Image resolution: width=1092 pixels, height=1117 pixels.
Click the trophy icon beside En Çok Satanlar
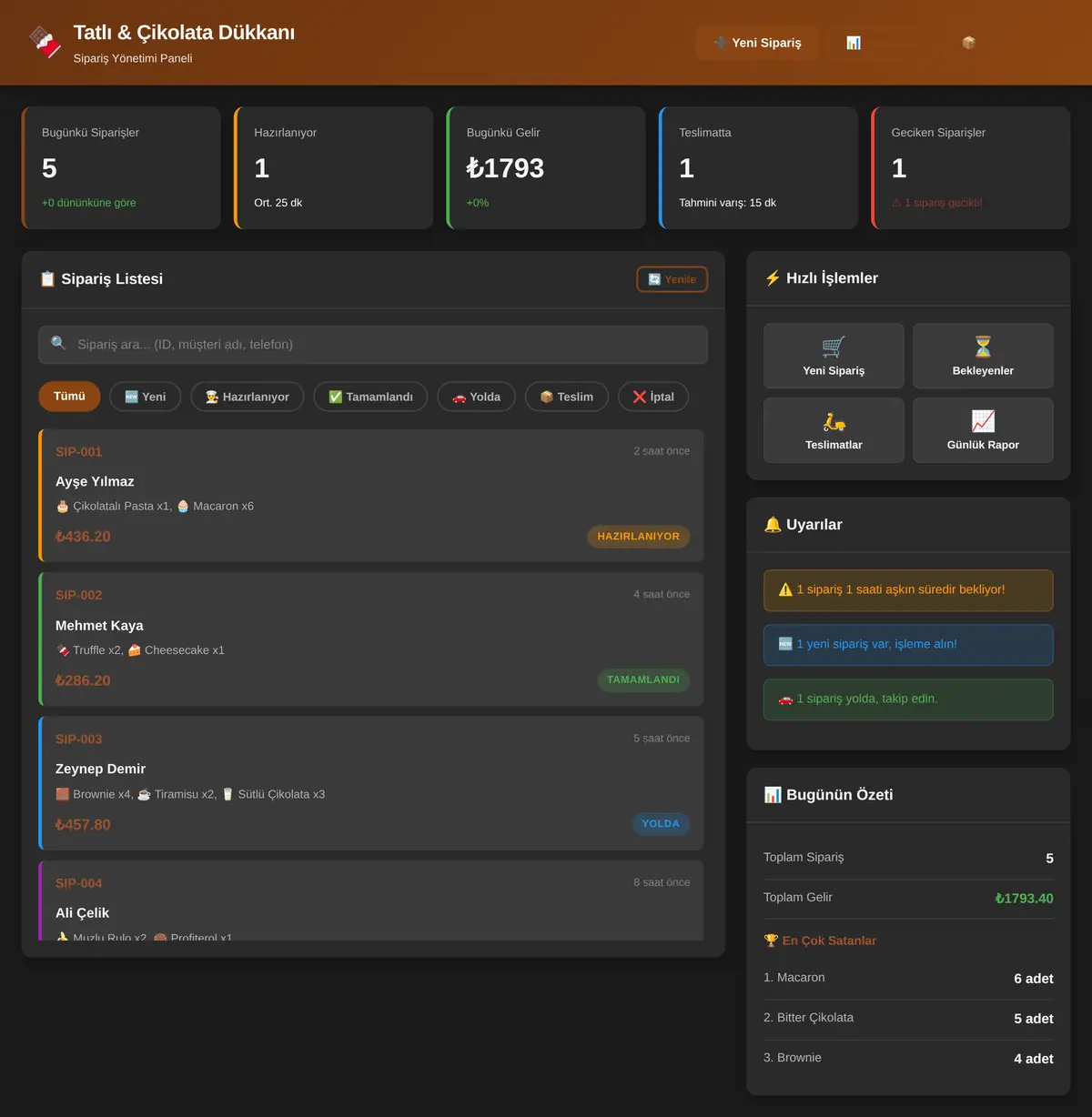click(x=771, y=941)
